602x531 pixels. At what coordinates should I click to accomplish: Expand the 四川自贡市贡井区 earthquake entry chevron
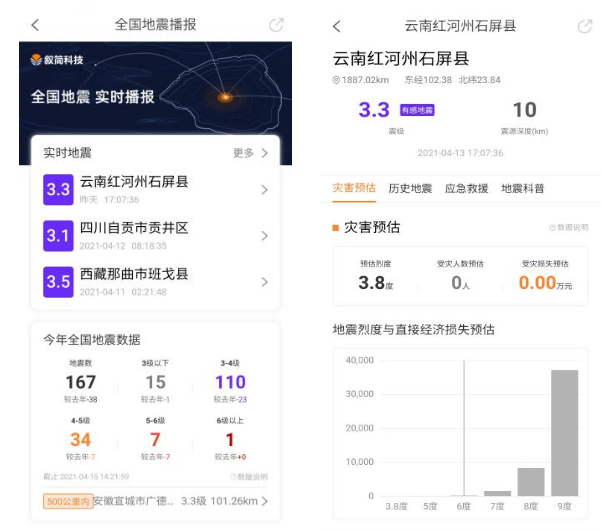click(x=264, y=236)
